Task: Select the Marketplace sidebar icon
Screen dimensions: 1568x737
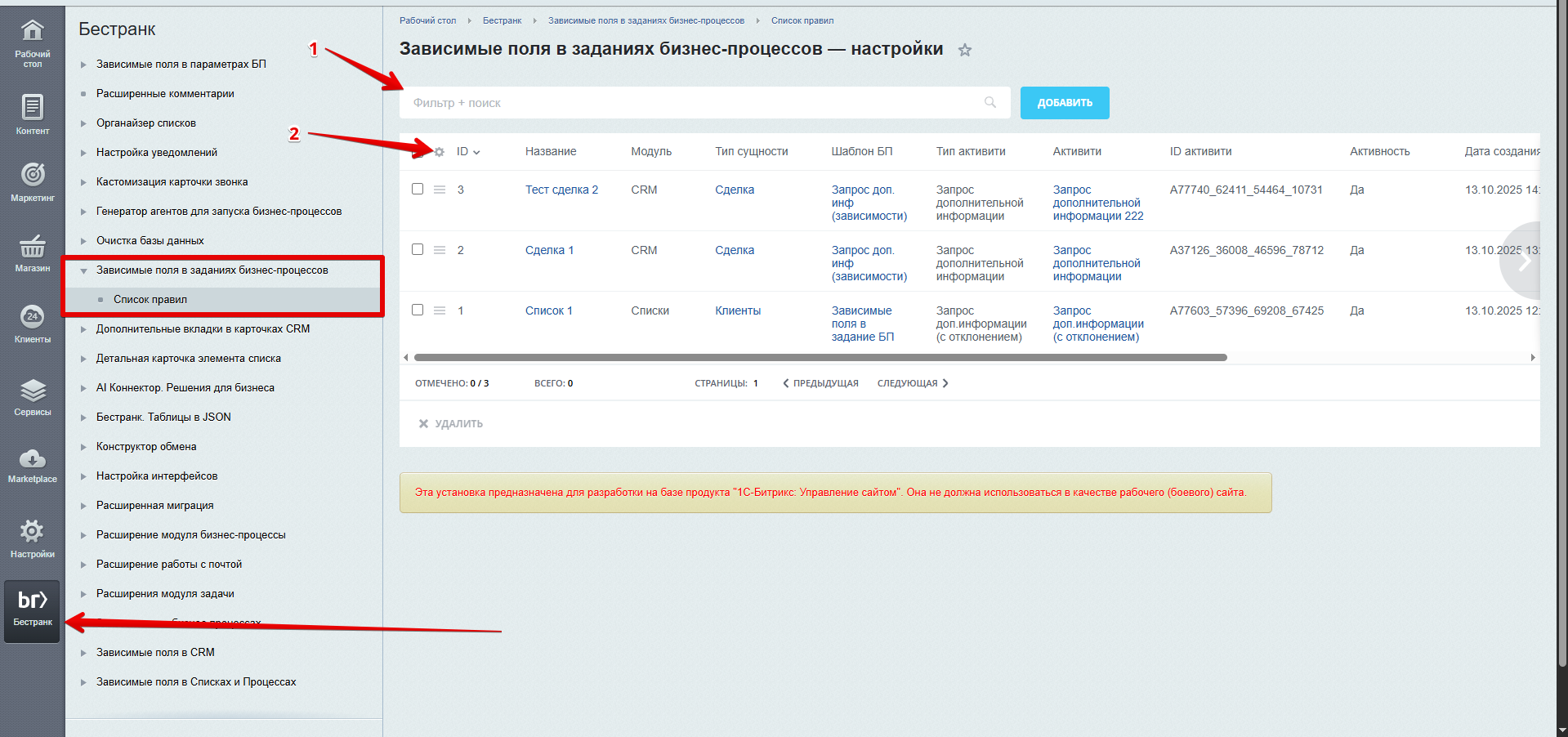Action: [x=31, y=466]
